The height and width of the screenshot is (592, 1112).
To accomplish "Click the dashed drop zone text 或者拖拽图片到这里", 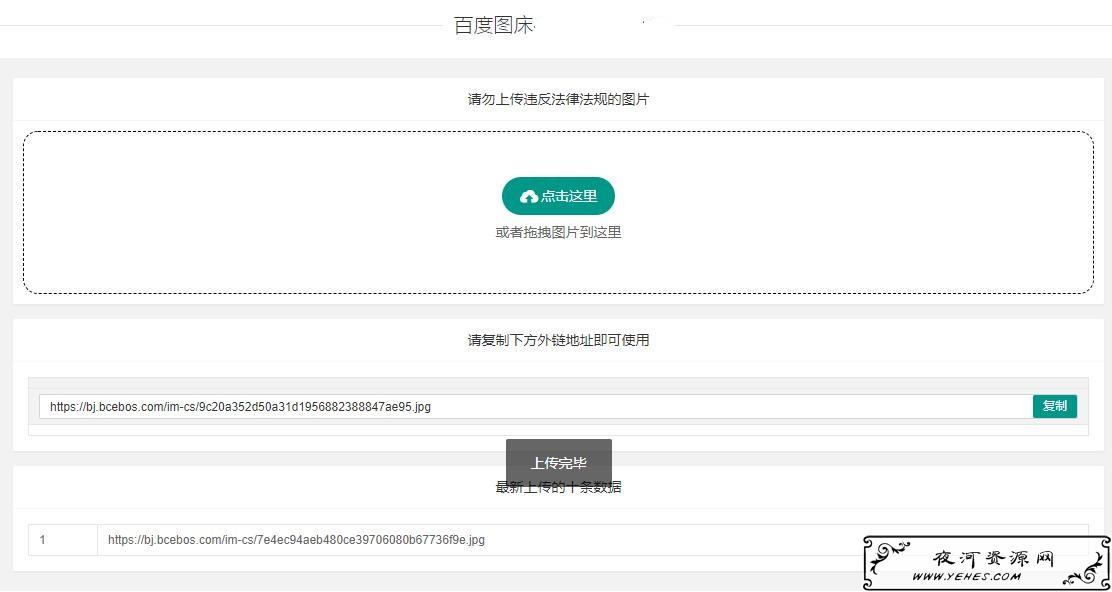I will pyautogui.click(x=558, y=233).
